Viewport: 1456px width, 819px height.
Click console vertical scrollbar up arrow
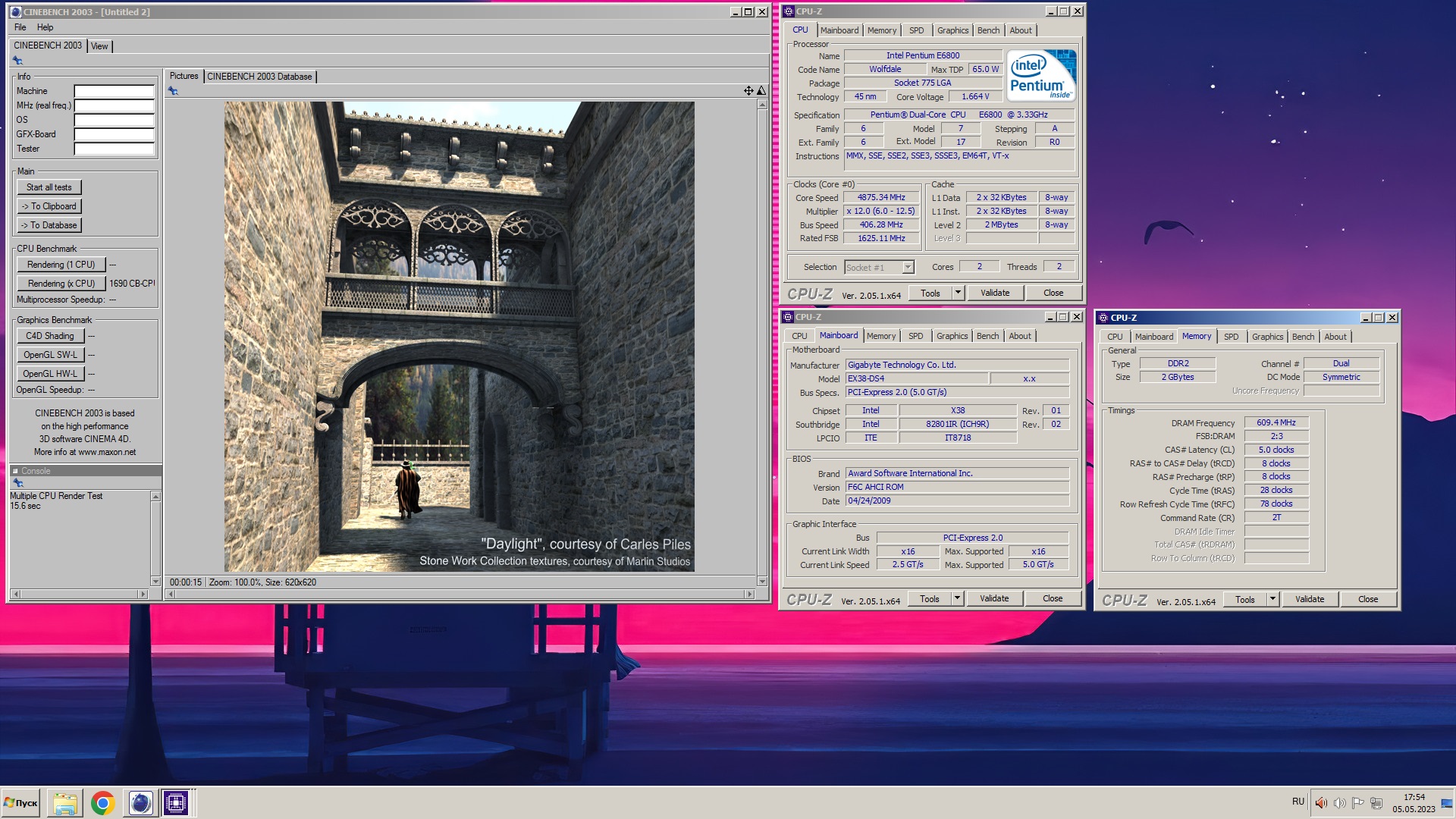coord(155,496)
